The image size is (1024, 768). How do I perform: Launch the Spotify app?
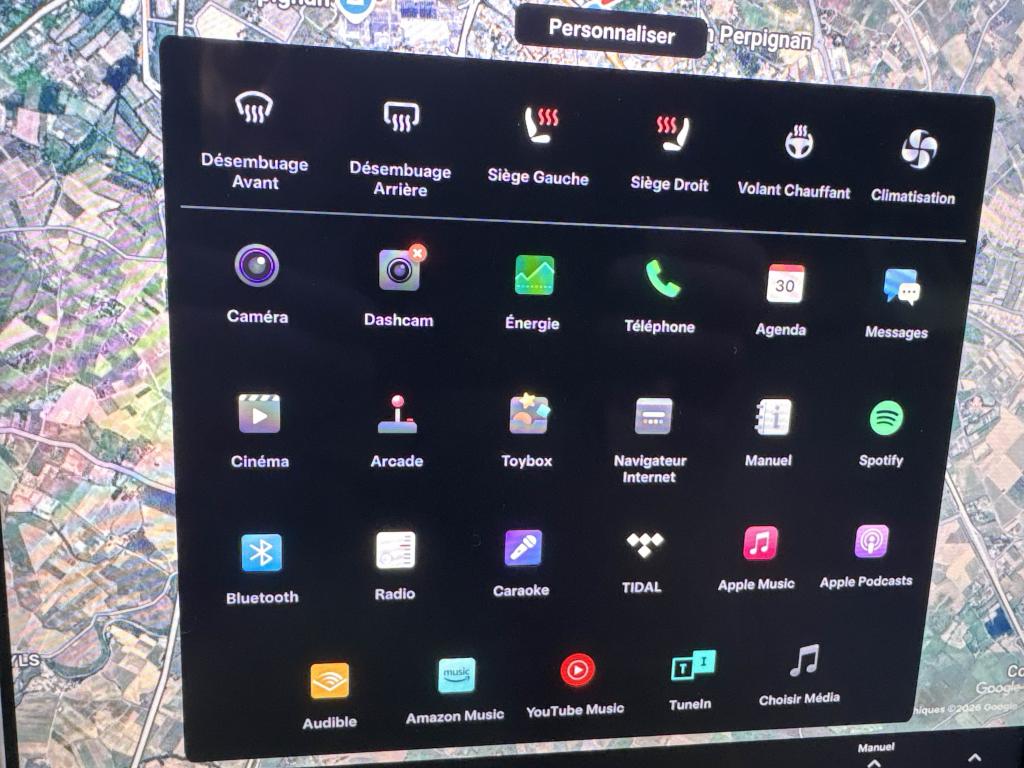click(x=886, y=418)
